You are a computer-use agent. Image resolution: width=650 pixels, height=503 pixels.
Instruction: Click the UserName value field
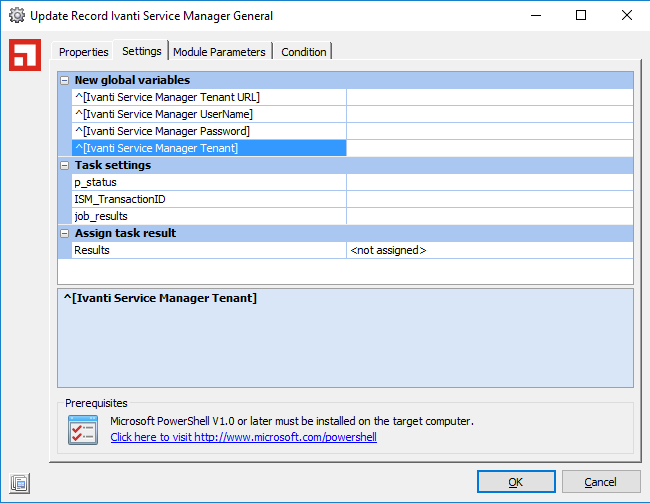click(x=490, y=114)
